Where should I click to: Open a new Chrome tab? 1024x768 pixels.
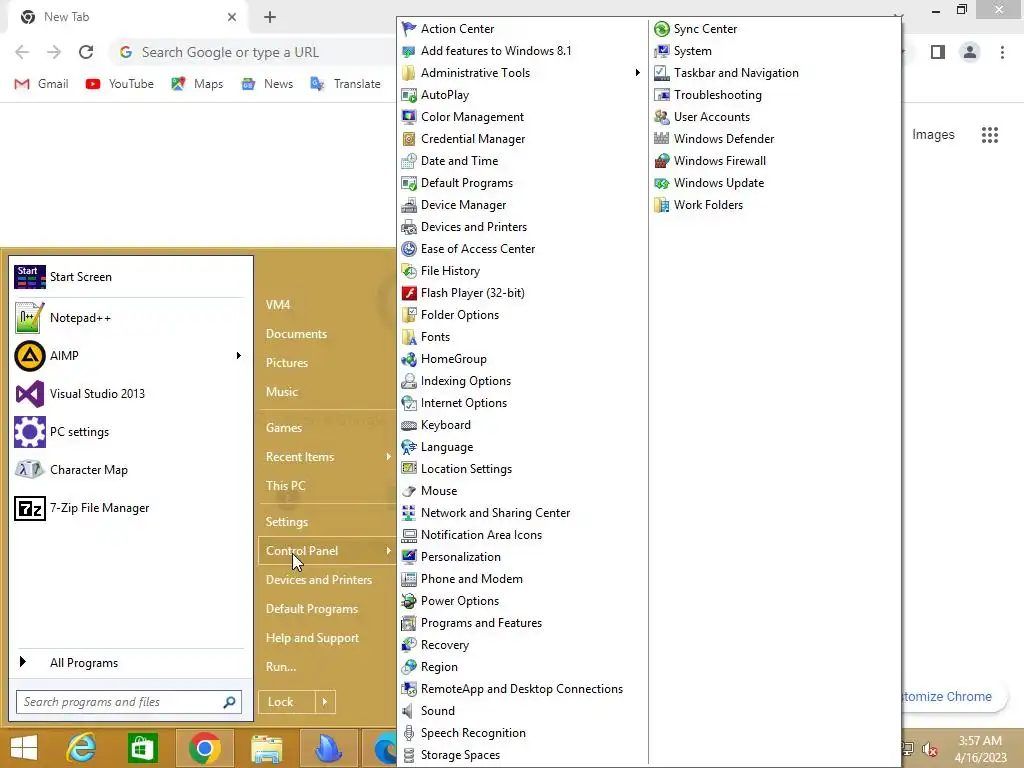(270, 17)
